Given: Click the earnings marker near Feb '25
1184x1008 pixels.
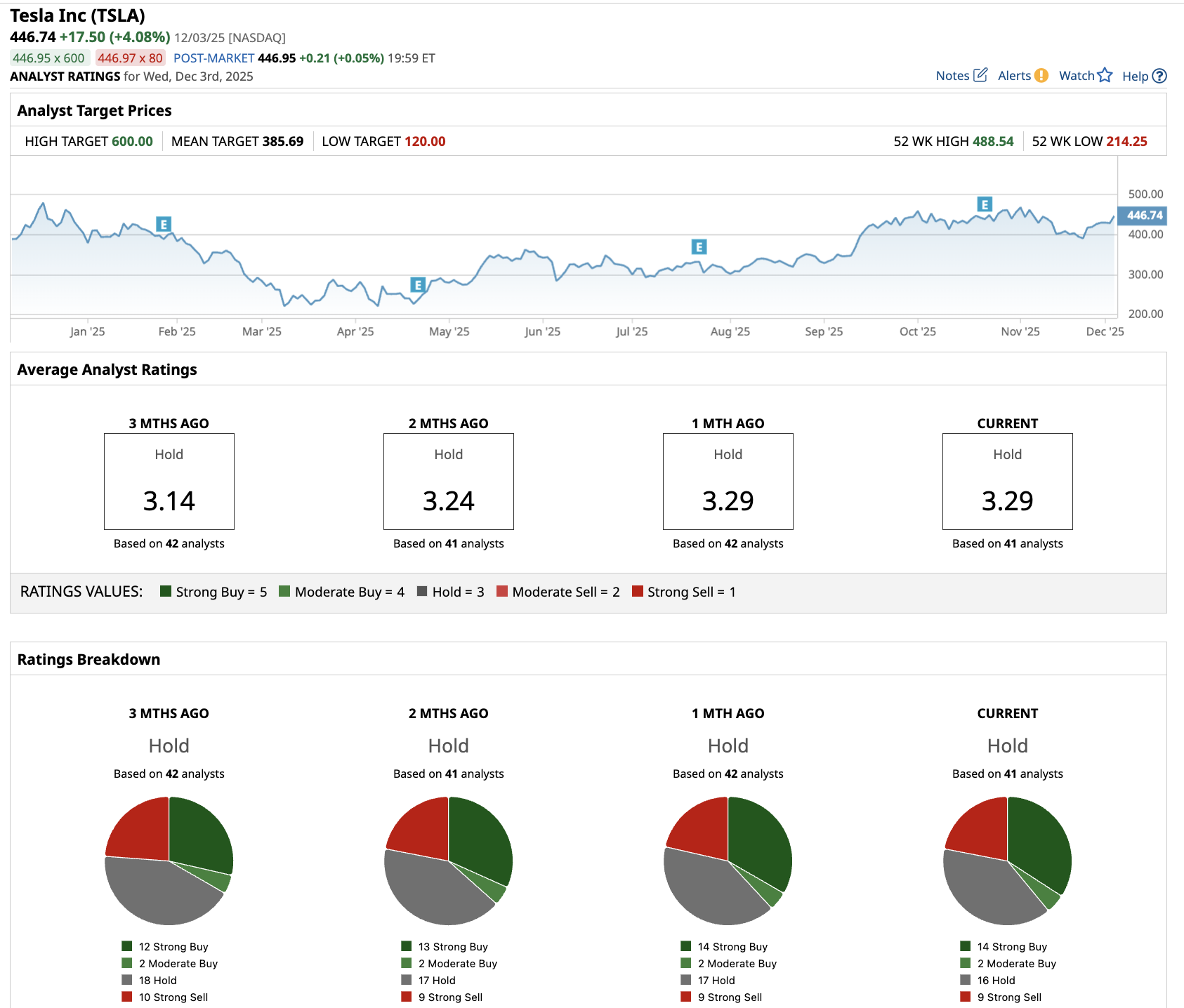Looking at the screenshot, I should [x=164, y=225].
